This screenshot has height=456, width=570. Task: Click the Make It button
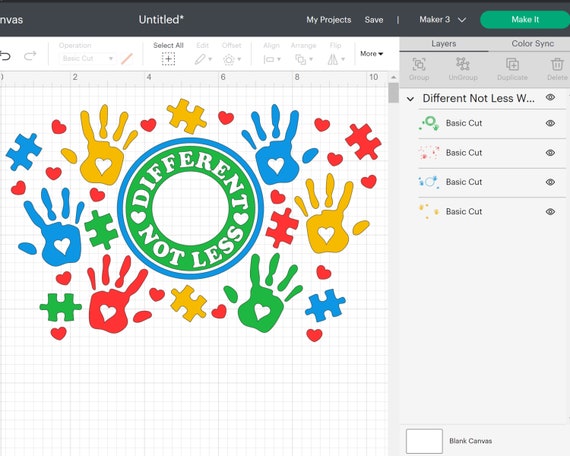coord(525,19)
